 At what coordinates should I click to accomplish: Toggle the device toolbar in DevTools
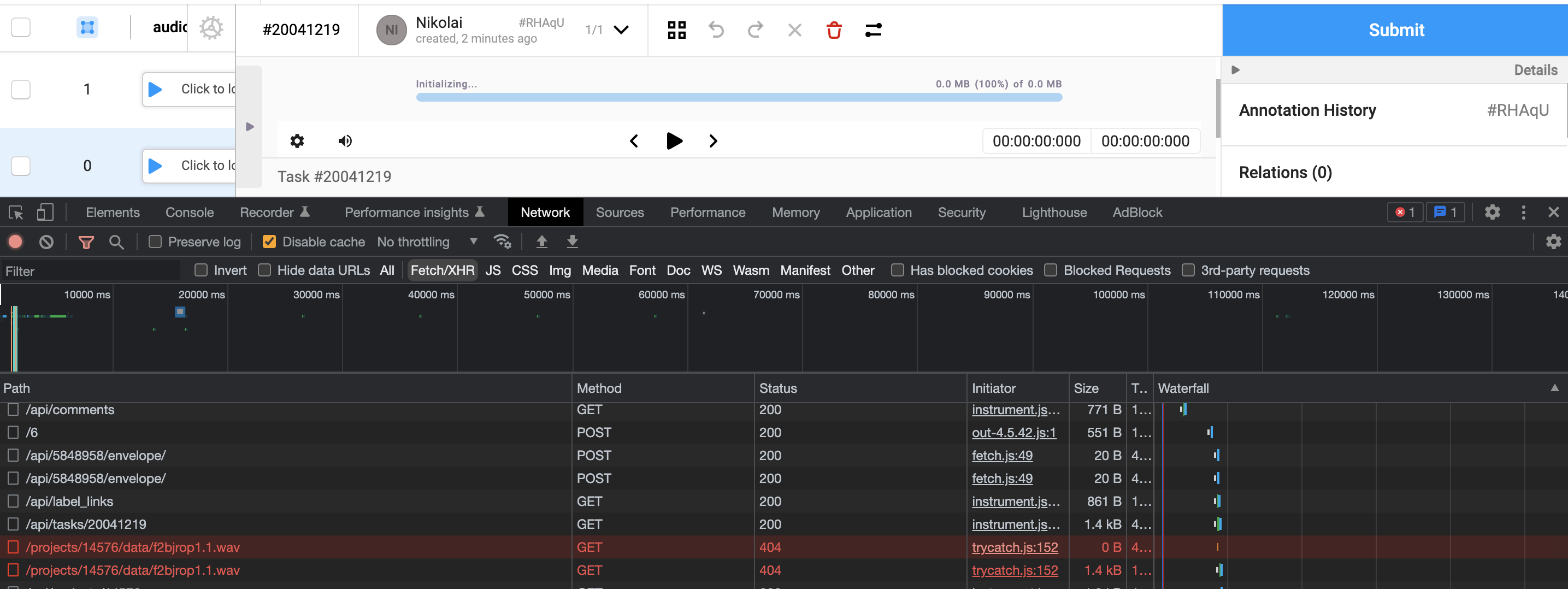pos(45,213)
